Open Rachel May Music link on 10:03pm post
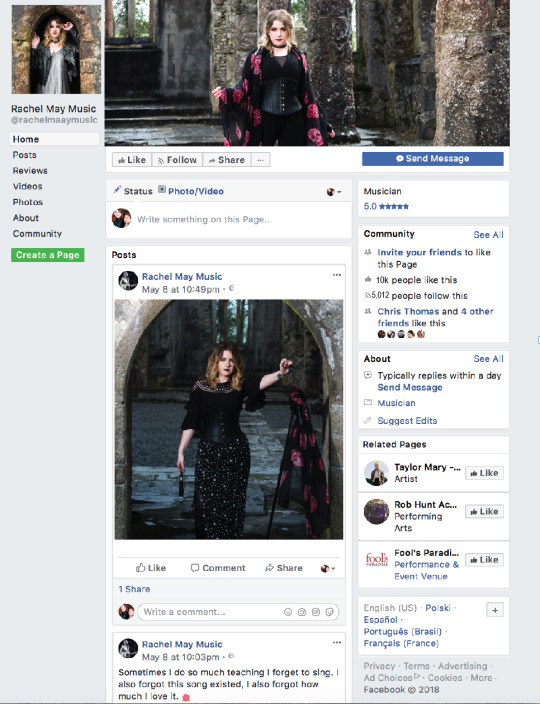Image resolution: width=540 pixels, height=705 pixels. tap(182, 644)
